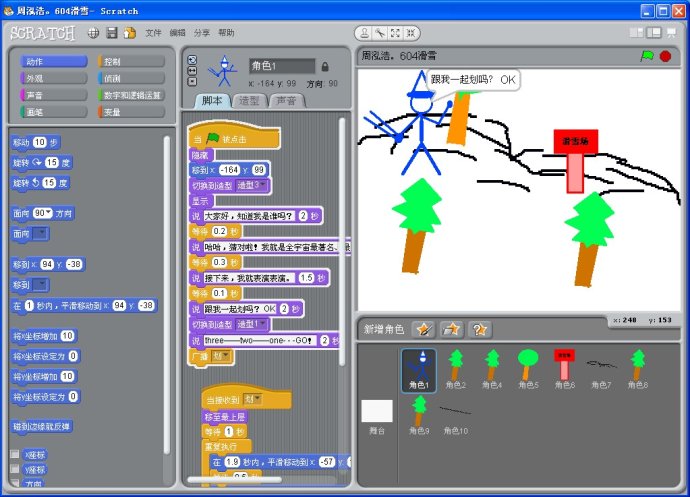Image resolution: width=690 pixels, height=497 pixels.
Task: Select the grow sprite tool
Action: 397,32
